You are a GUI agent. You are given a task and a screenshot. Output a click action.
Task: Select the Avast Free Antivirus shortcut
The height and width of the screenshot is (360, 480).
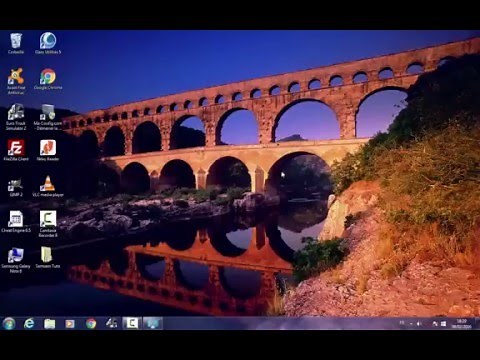[x=16, y=81]
